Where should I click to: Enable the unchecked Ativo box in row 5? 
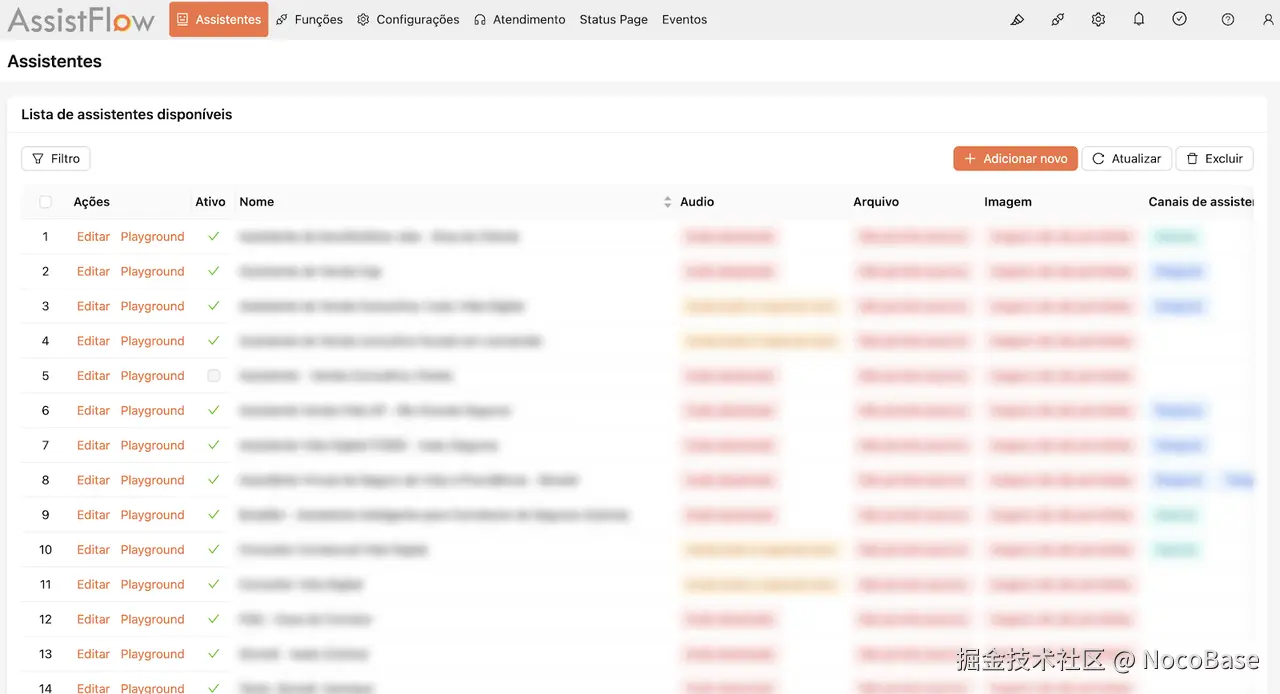(213, 376)
